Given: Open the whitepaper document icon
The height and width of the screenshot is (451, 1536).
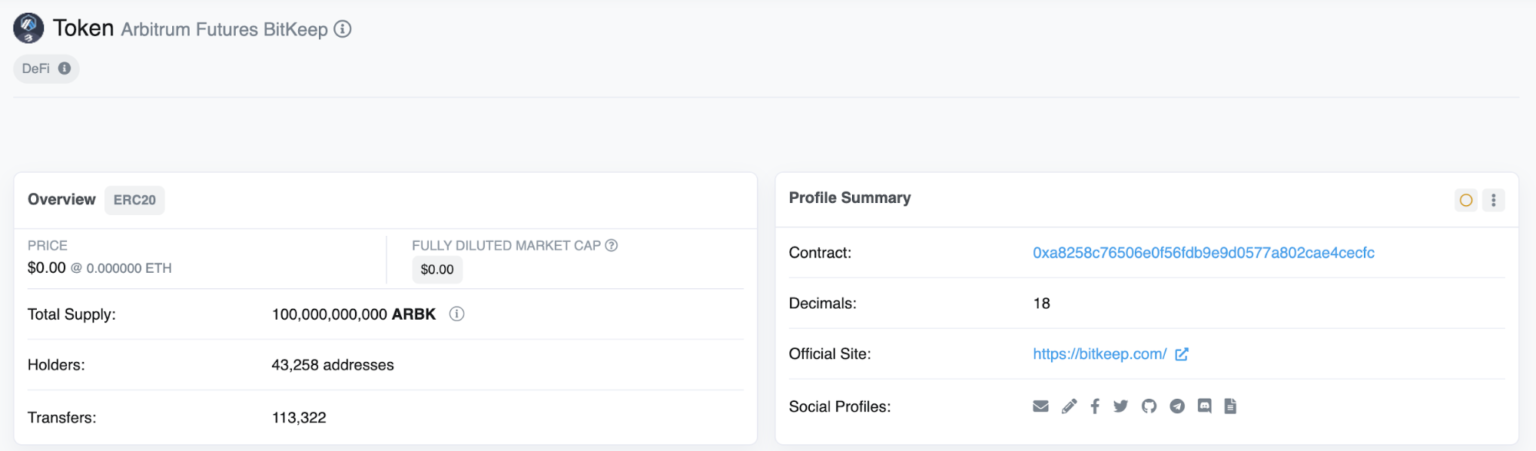Looking at the screenshot, I should coord(1231,406).
